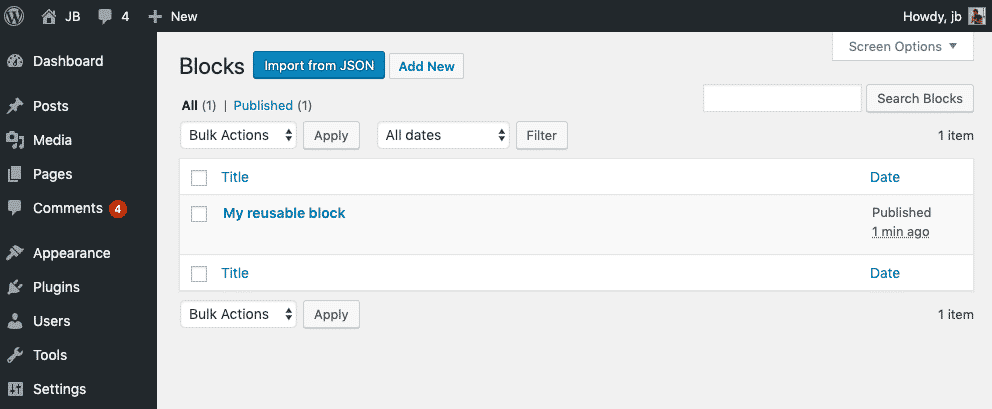Image resolution: width=992 pixels, height=409 pixels.
Task: Click the Plugins plug icon
Action: click(x=15, y=287)
